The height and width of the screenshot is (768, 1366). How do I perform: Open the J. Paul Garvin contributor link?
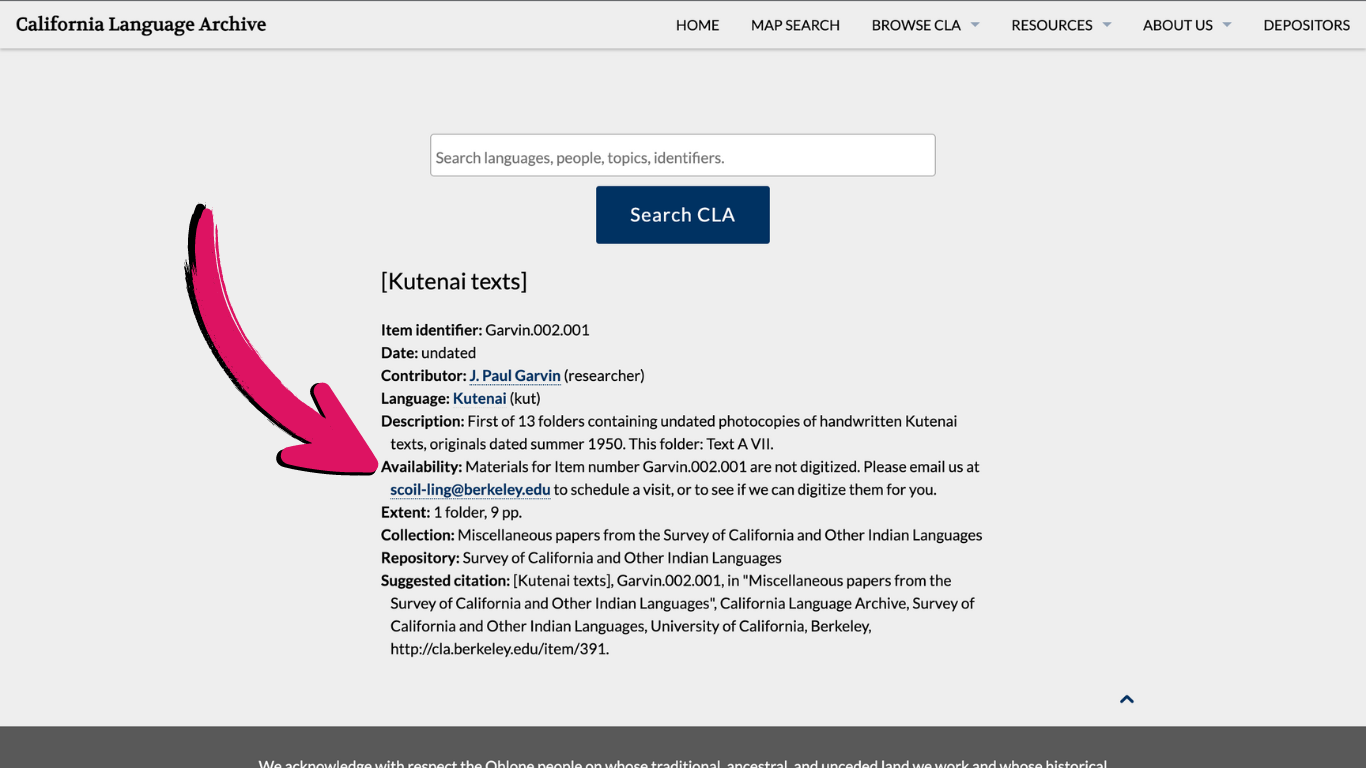point(515,376)
